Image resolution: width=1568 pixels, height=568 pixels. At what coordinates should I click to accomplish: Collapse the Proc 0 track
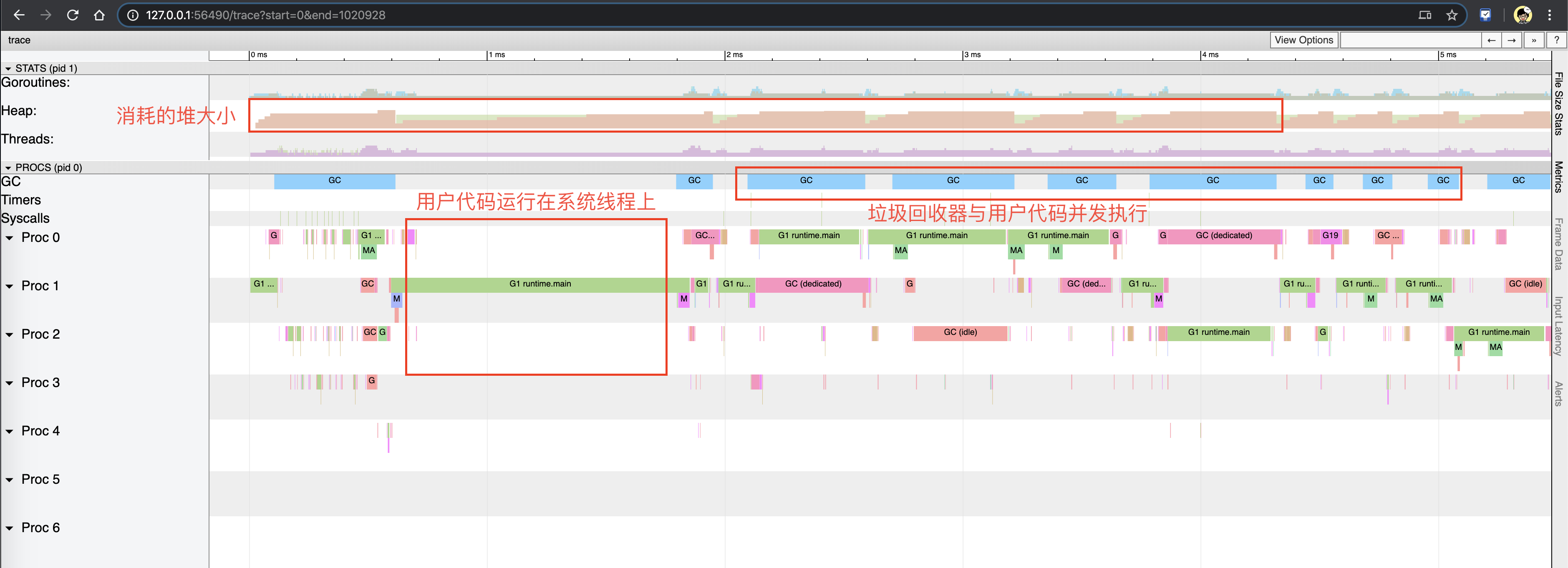coord(9,237)
